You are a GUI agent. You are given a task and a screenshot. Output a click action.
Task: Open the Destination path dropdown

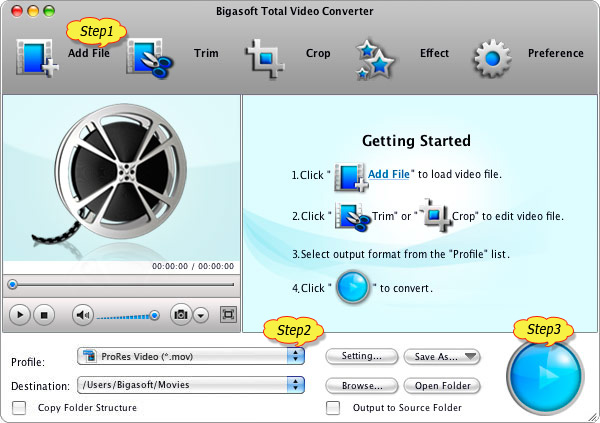[191, 385]
